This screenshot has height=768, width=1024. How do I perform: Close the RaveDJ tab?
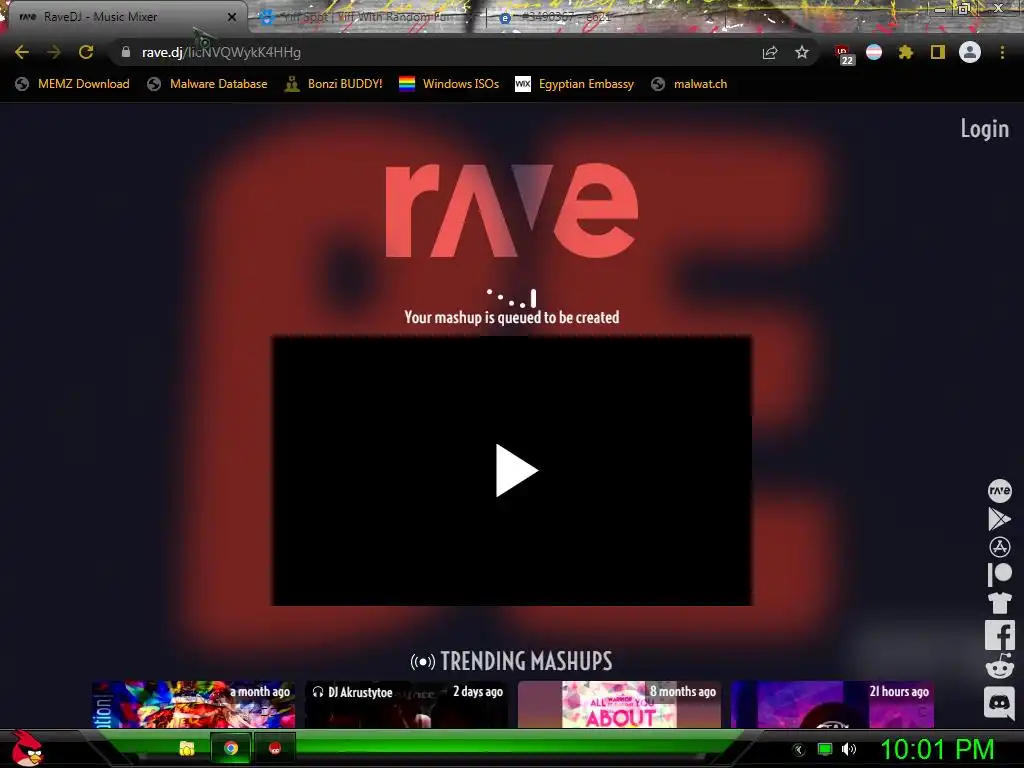[x=232, y=17]
